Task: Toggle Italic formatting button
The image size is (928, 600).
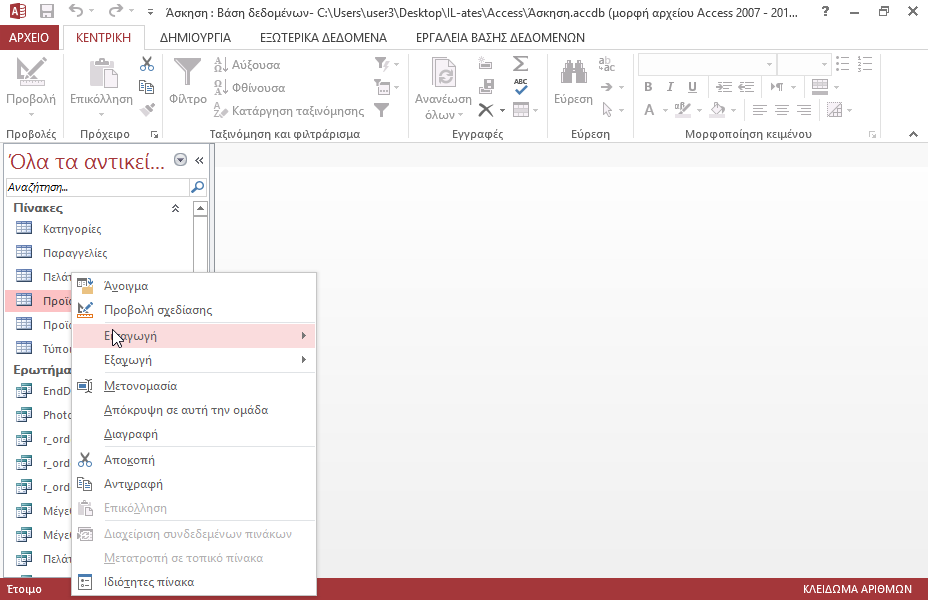Action: pos(670,87)
